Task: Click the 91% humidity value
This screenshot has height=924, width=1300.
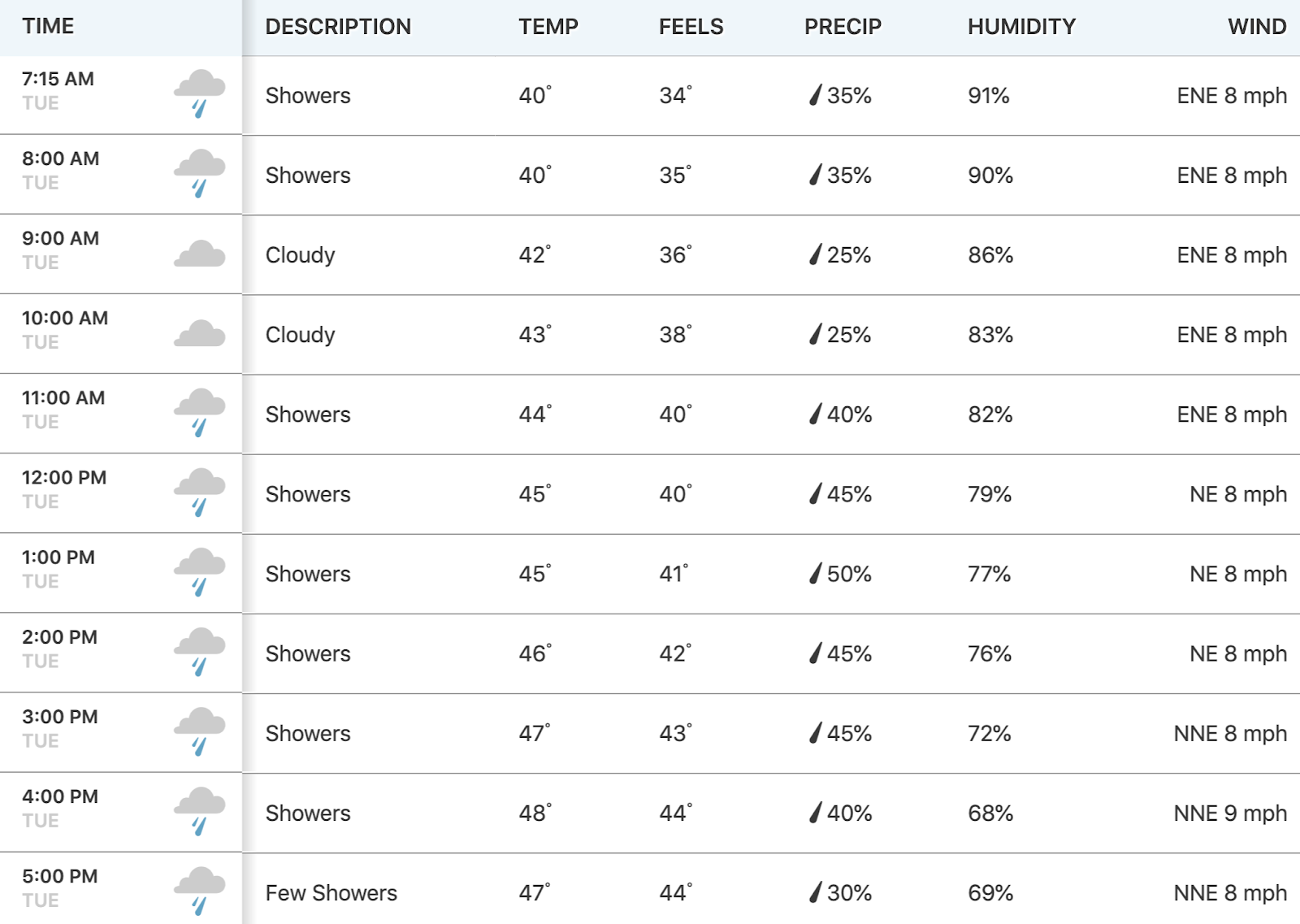Action: coord(989,95)
